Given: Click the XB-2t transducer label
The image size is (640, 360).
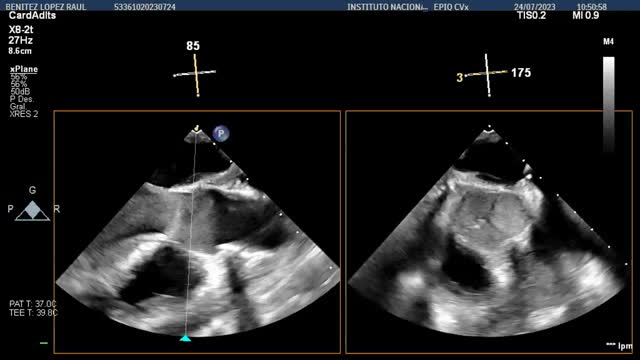Looking at the screenshot, I should pos(21,30).
